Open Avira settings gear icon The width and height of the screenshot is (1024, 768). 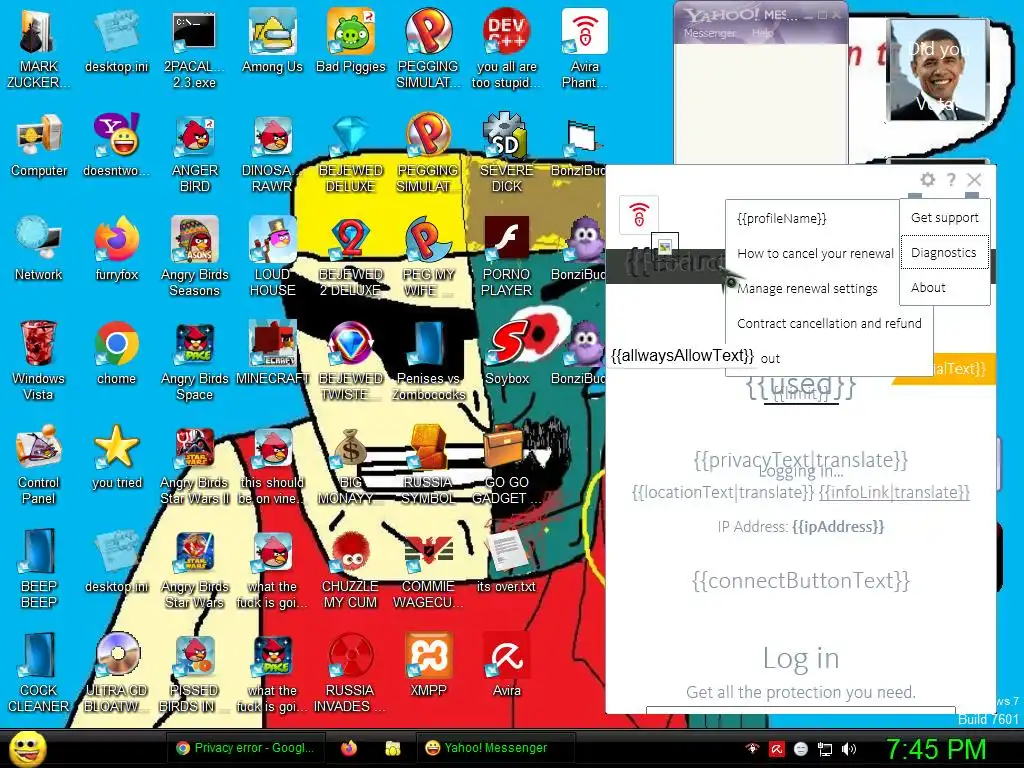(x=927, y=180)
